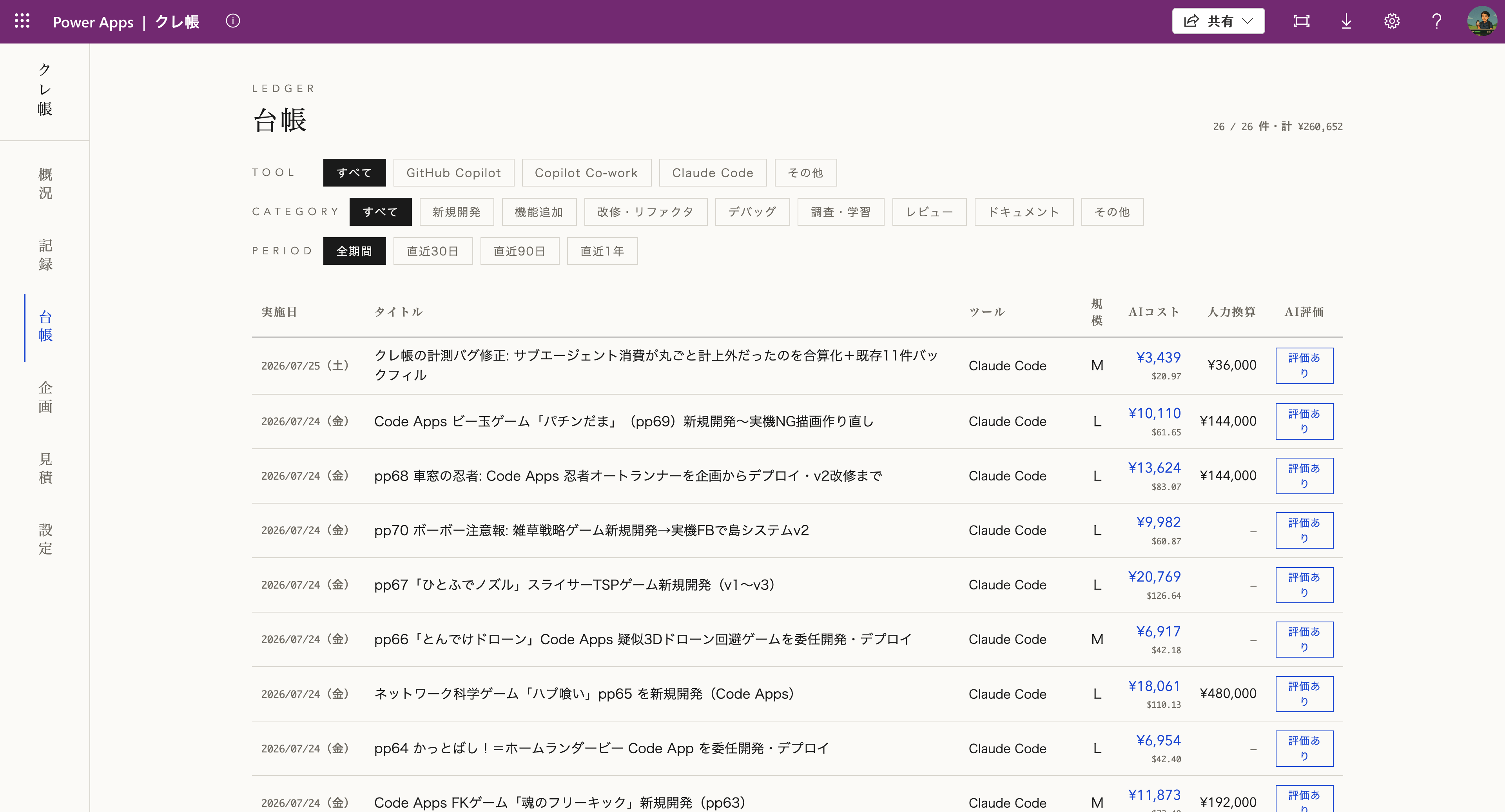Click the download icon in header

click(x=1346, y=21)
